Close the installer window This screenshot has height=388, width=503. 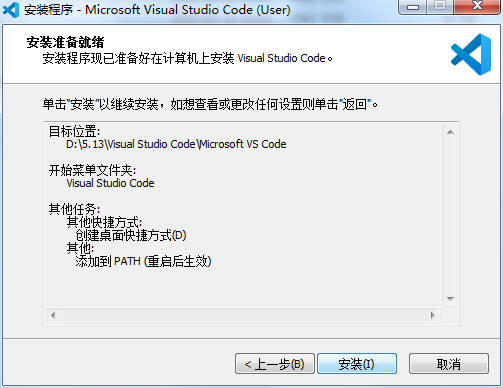478,7
